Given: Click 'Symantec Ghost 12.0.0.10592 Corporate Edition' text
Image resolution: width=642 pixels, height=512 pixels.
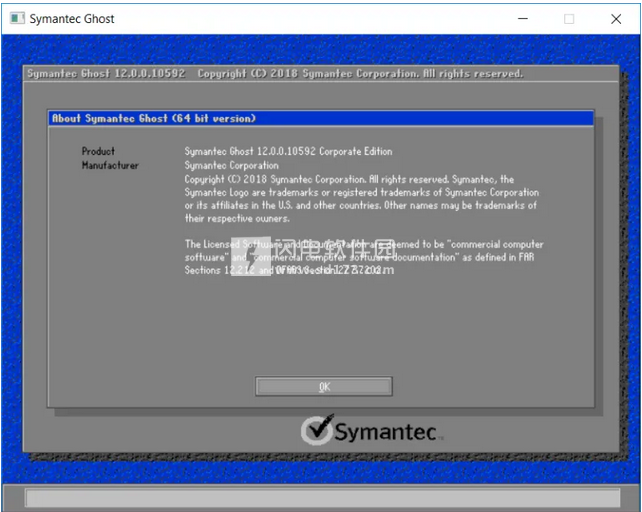Looking at the screenshot, I should click(288, 152).
